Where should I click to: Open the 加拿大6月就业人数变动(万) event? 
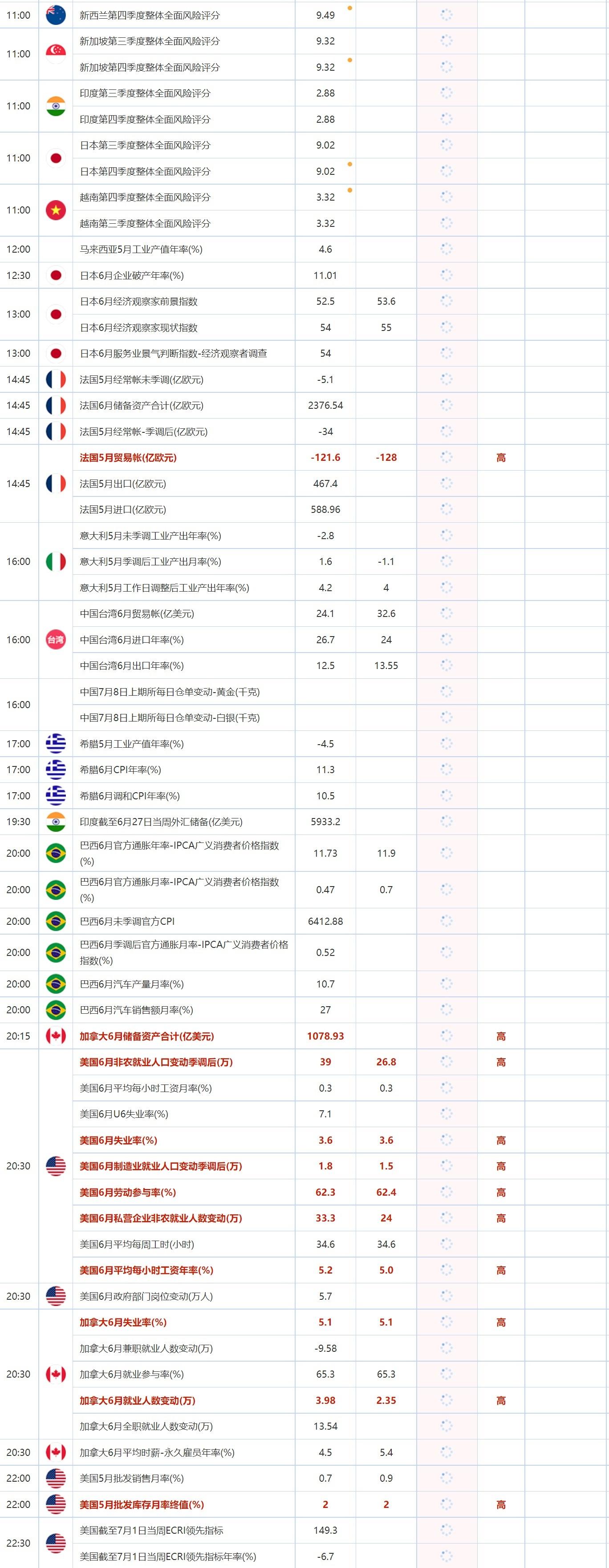pos(138,1401)
